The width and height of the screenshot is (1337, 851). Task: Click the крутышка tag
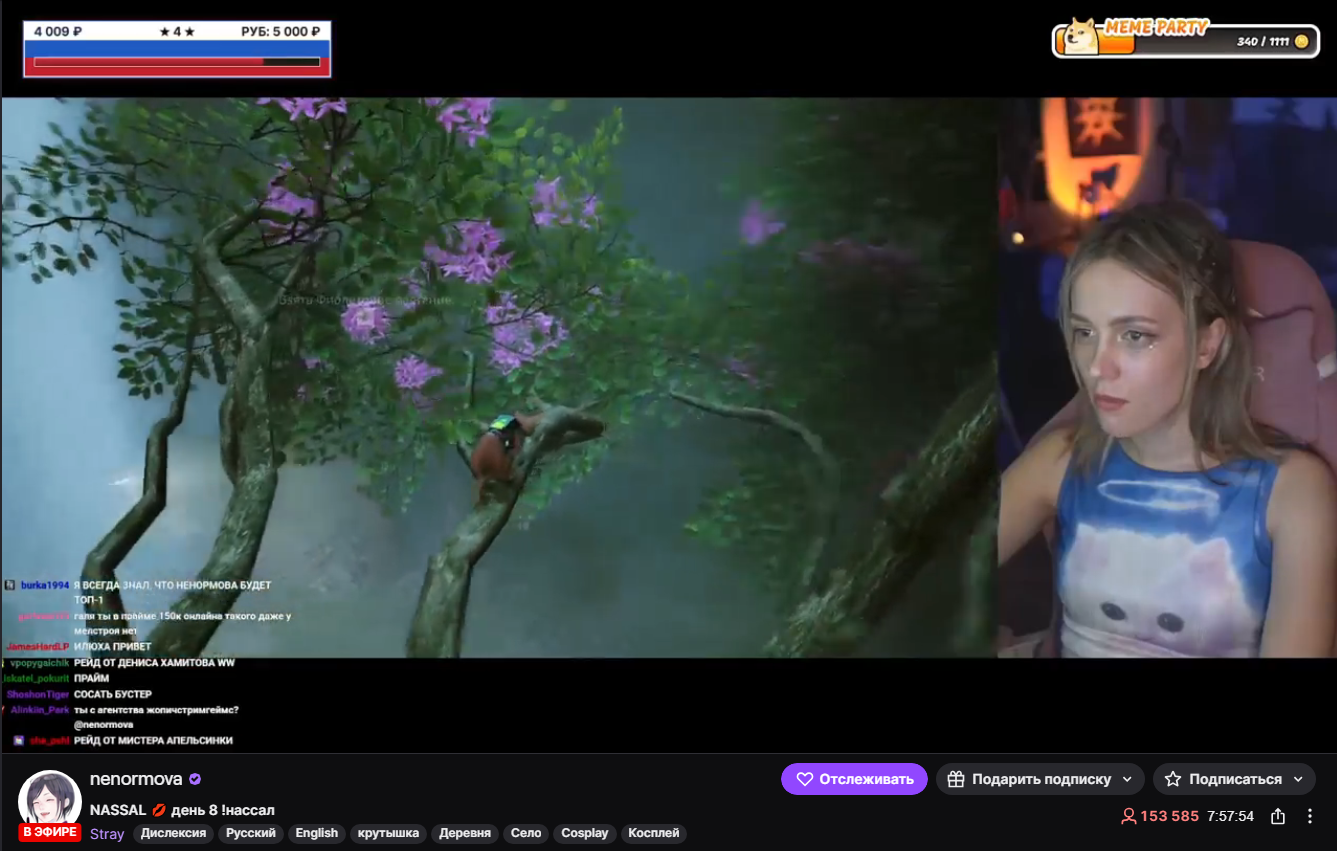pos(389,833)
